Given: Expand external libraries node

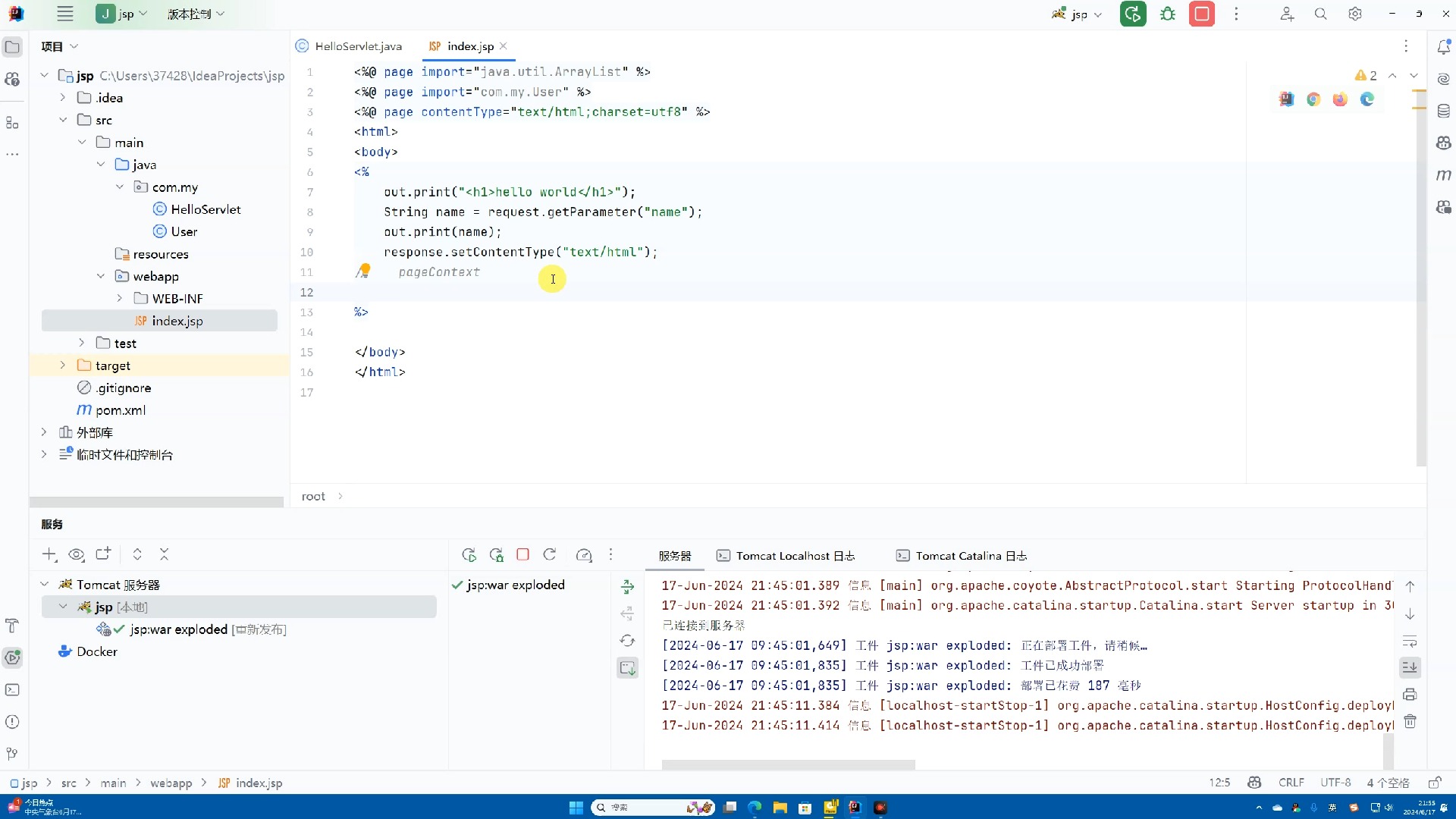Looking at the screenshot, I should click(44, 432).
